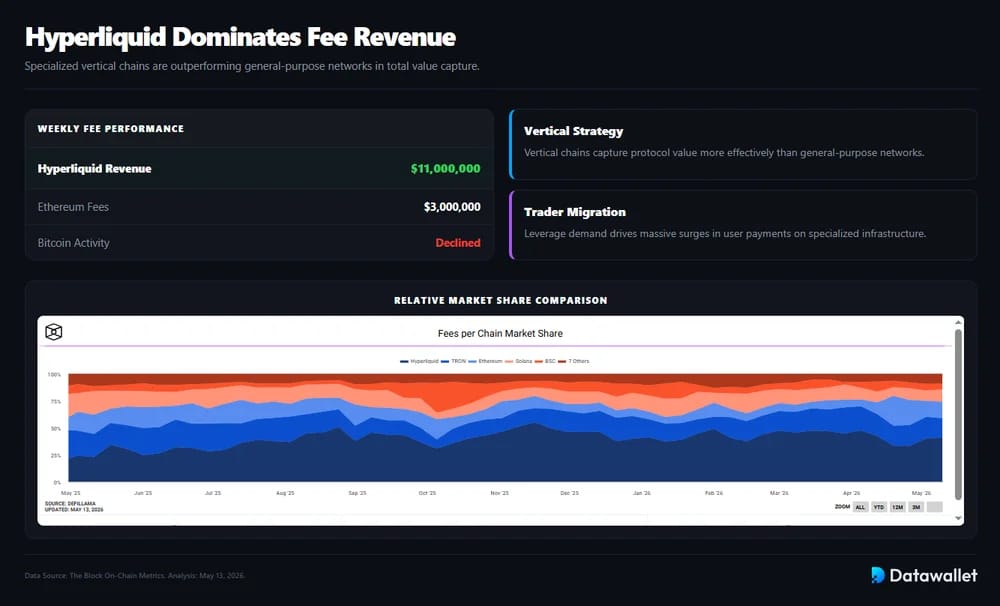Click the Jan '26 x-axis label
The image size is (1000, 606).
pyautogui.click(x=642, y=493)
